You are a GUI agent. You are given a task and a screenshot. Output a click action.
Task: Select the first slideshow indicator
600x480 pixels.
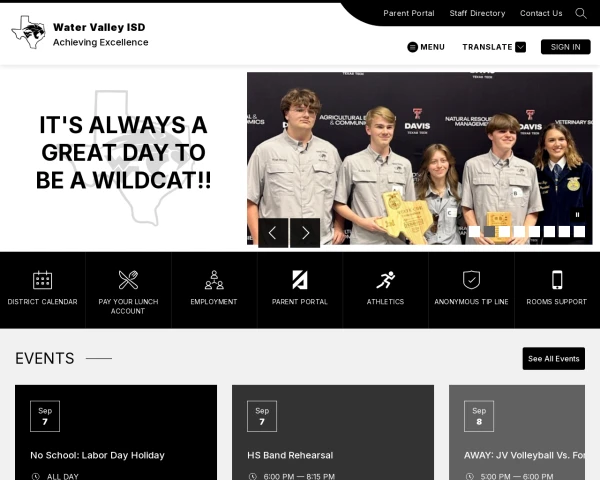point(474,232)
